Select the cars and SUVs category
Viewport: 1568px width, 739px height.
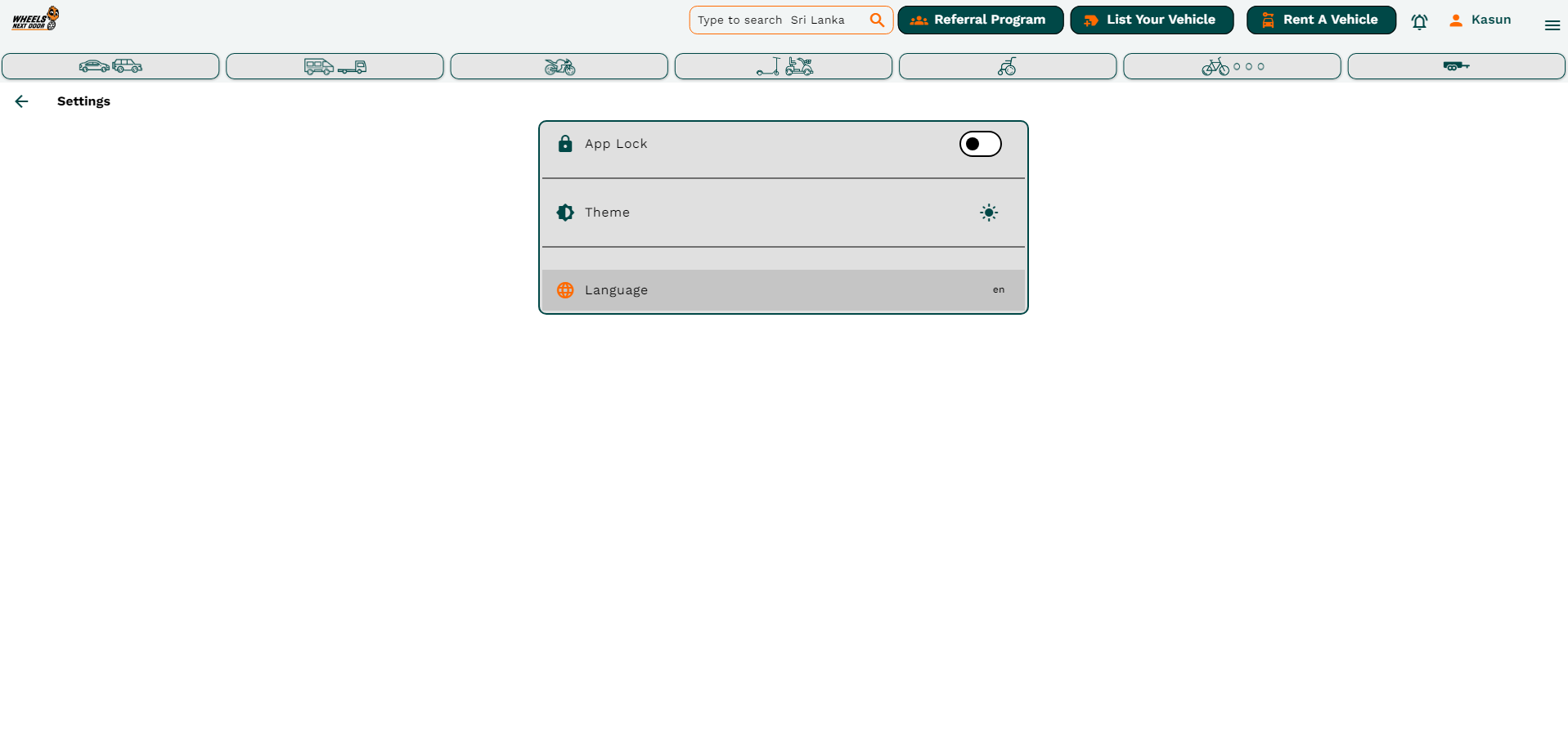click(x=110, y=66)
